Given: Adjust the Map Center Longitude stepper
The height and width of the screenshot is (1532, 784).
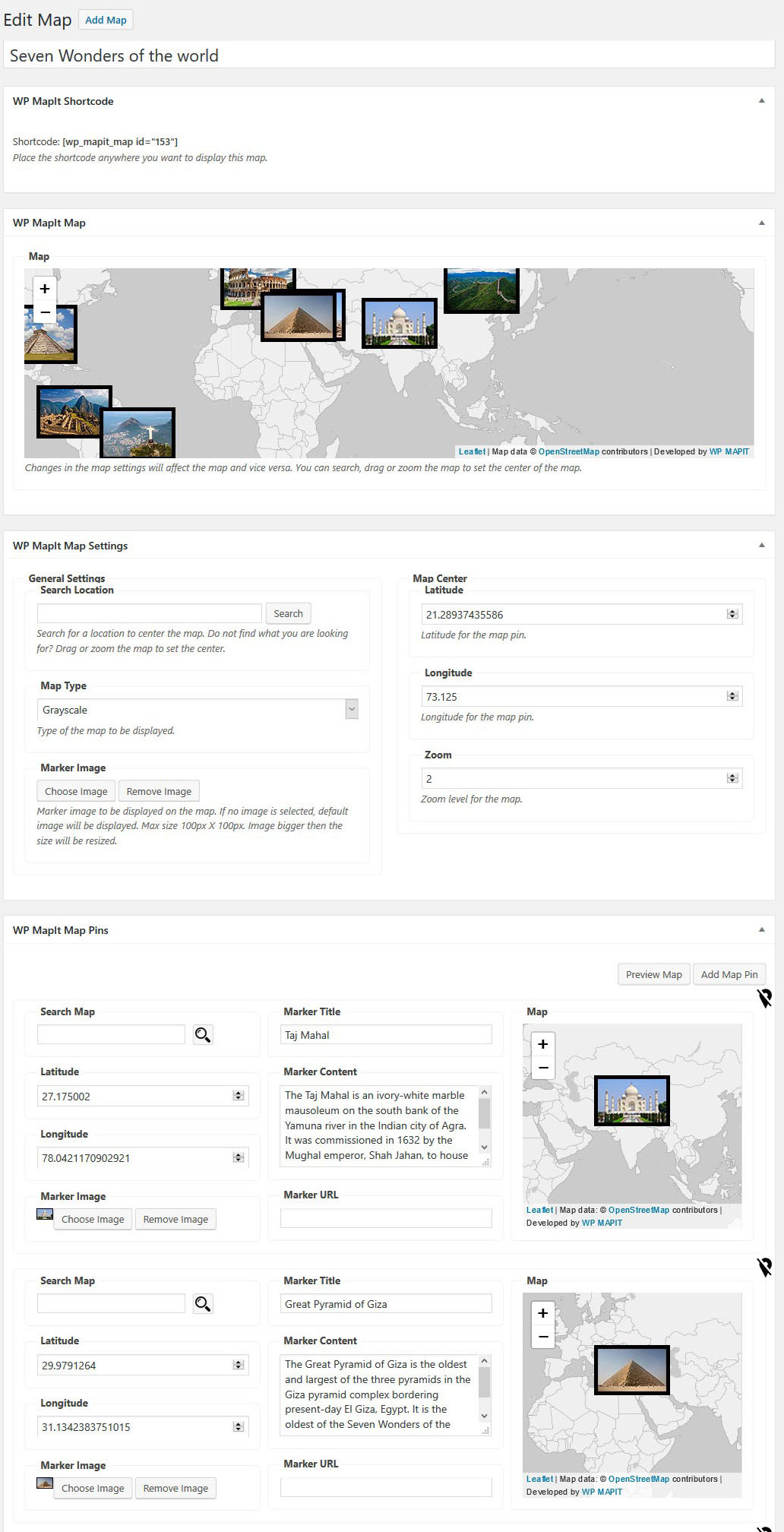Looking at the screenshot, I should (732, 696).
